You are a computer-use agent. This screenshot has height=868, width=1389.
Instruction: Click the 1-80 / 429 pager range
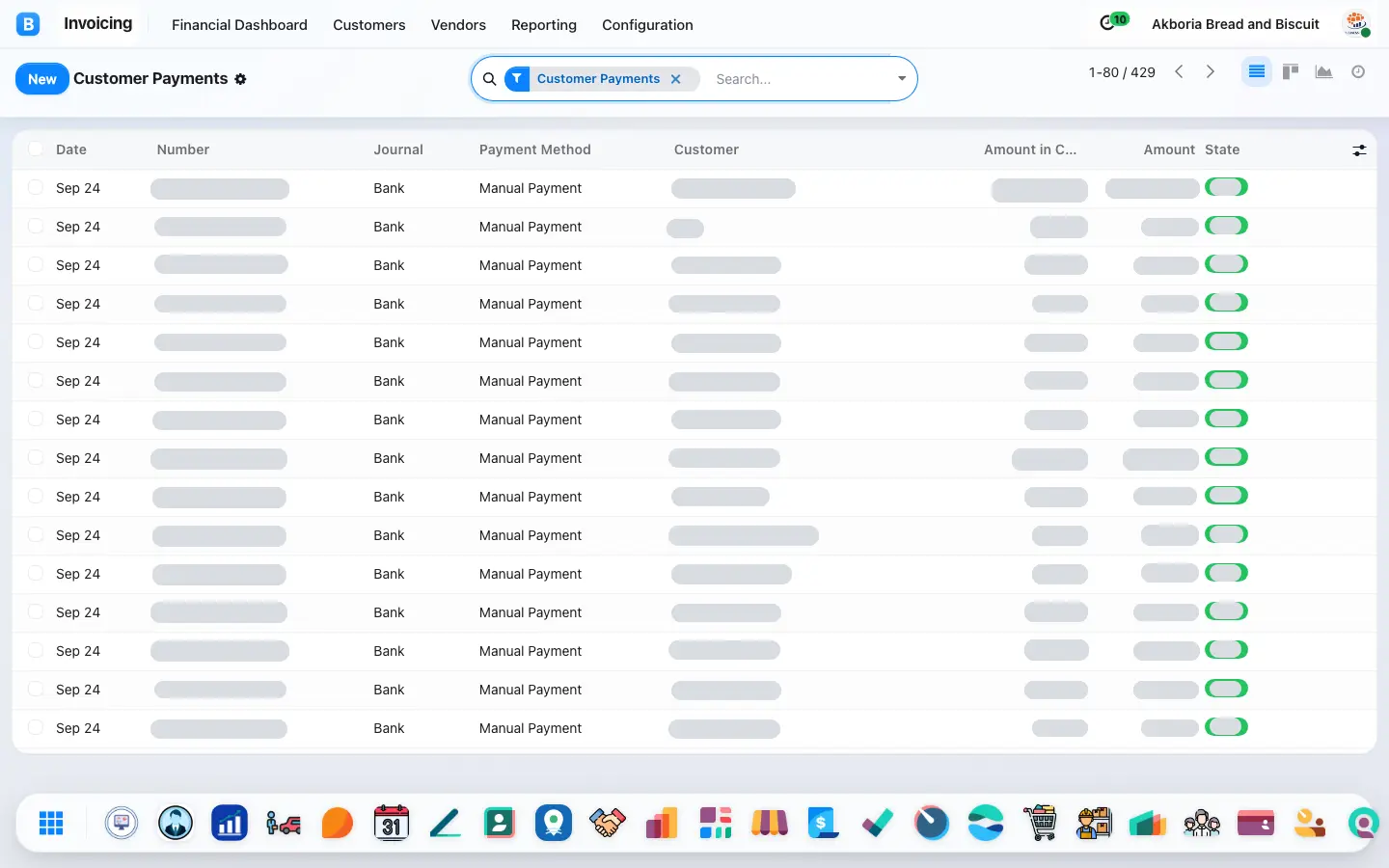(x=1122, y=72)
